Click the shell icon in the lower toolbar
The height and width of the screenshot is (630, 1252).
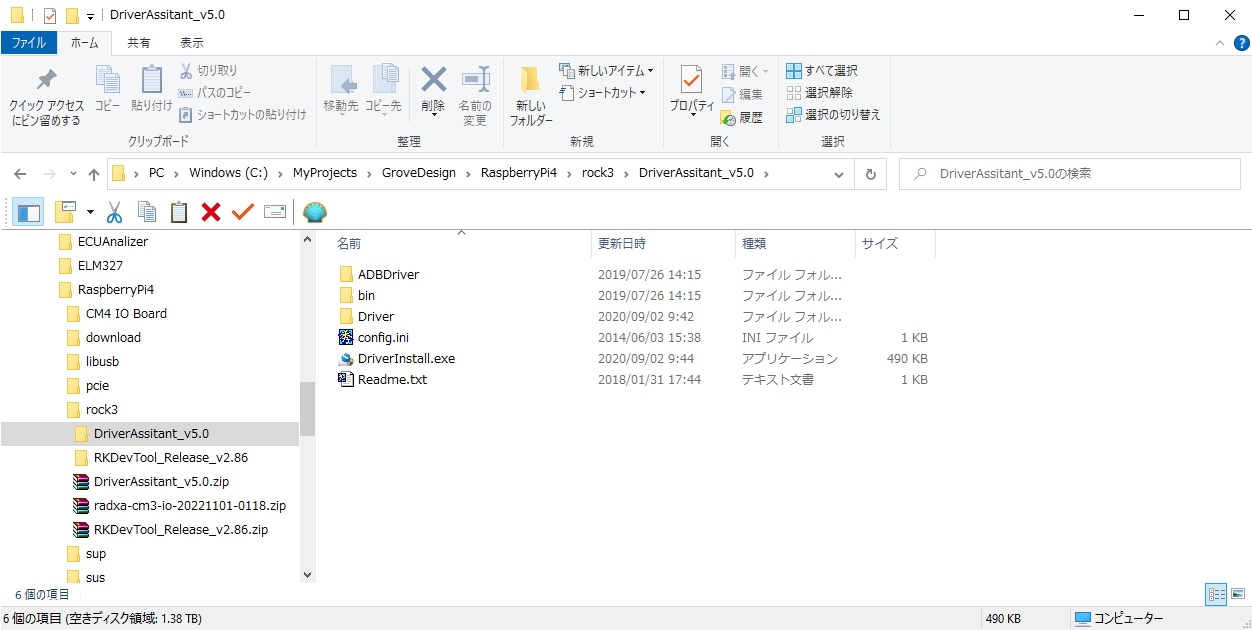pos(315,212)
